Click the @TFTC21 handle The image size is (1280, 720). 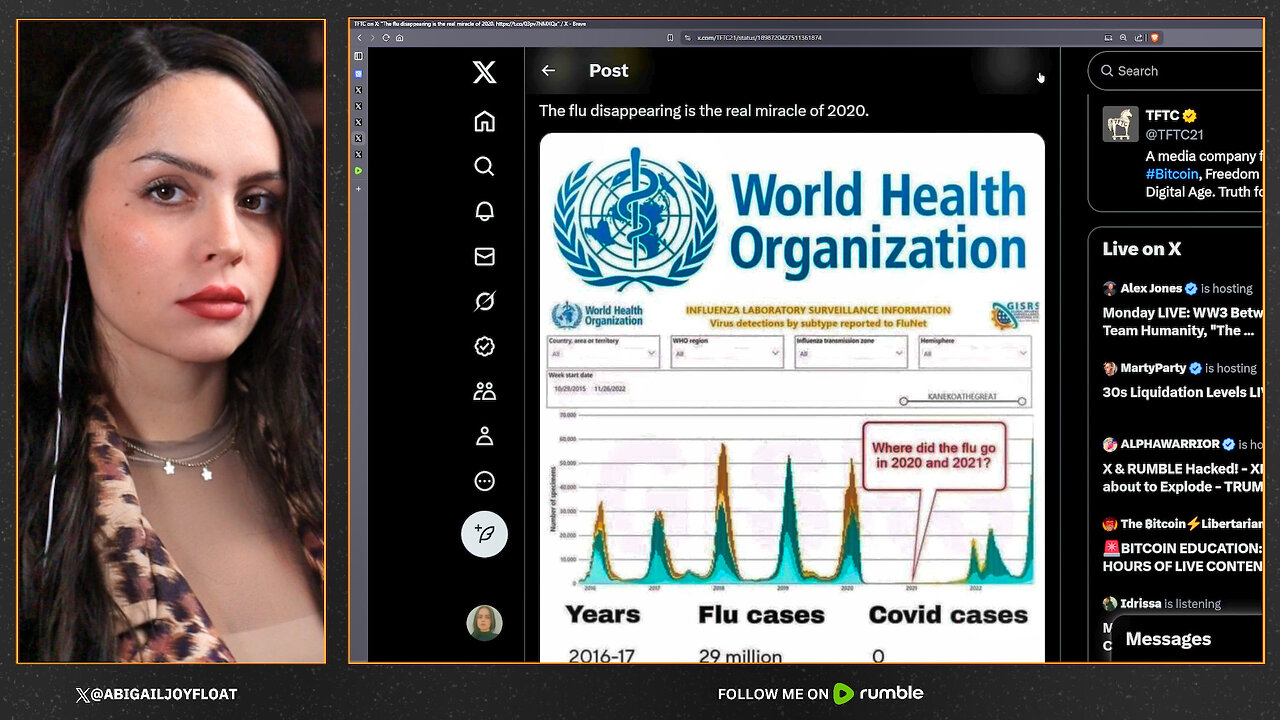1174,134
